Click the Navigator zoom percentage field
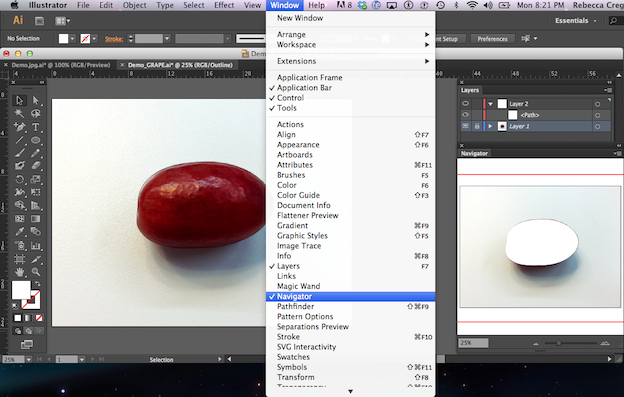The height and width of the screenshot is (397, 624). click(473, 343)
